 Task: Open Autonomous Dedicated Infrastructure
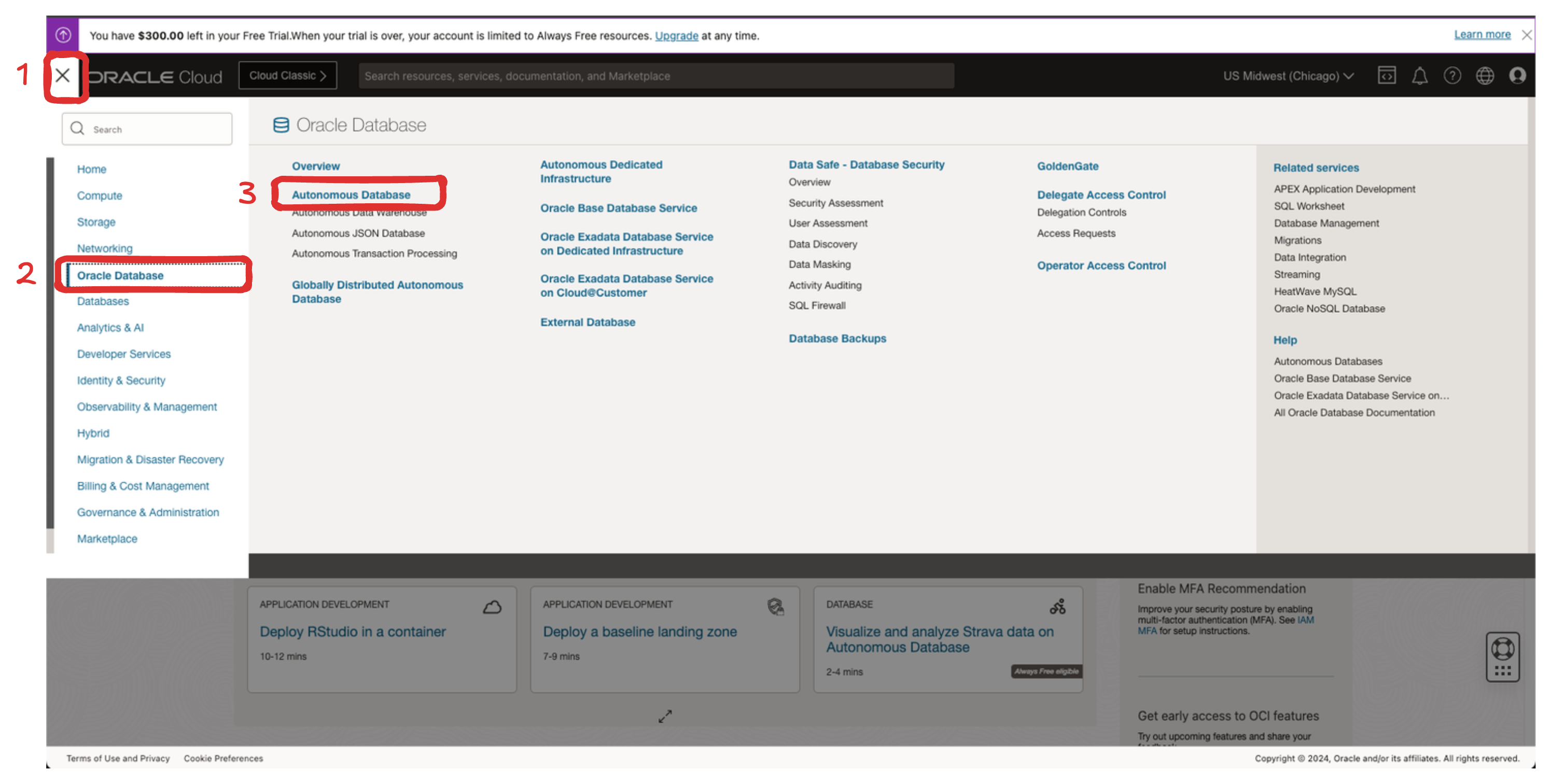pyautogui.click(x=601, y=172)
